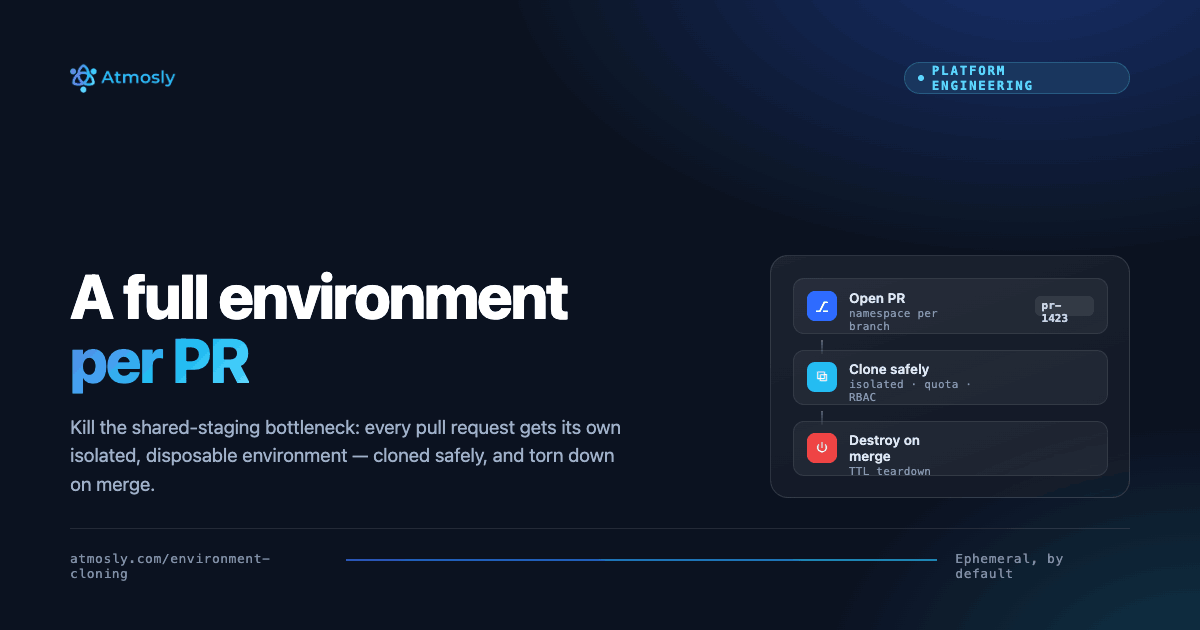Click the red Destroy on merge power icon
The height and width of the screenshot is (630, 1200).
(x=822, y=448)
